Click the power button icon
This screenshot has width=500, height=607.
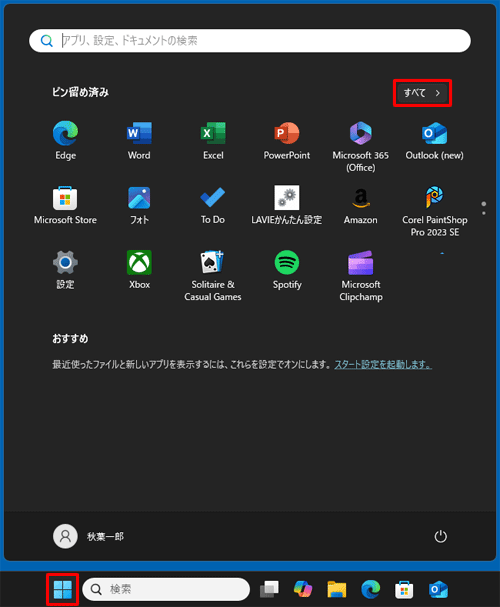click(x=440, y=537)
